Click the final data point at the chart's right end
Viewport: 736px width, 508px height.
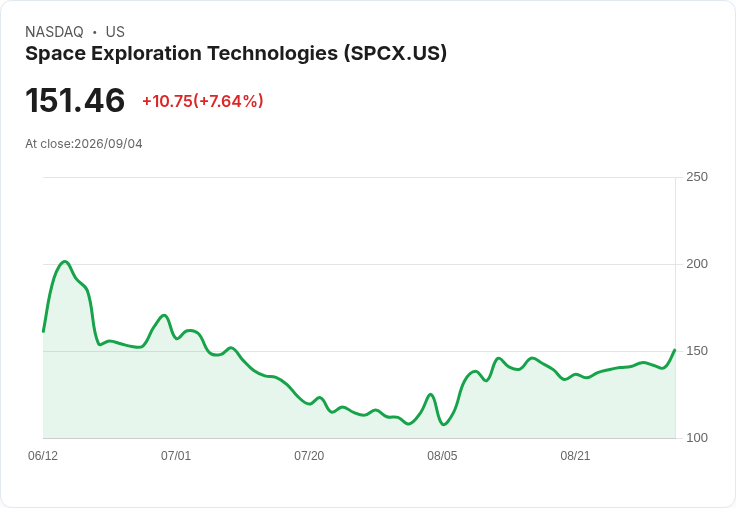tap(675, 350)
